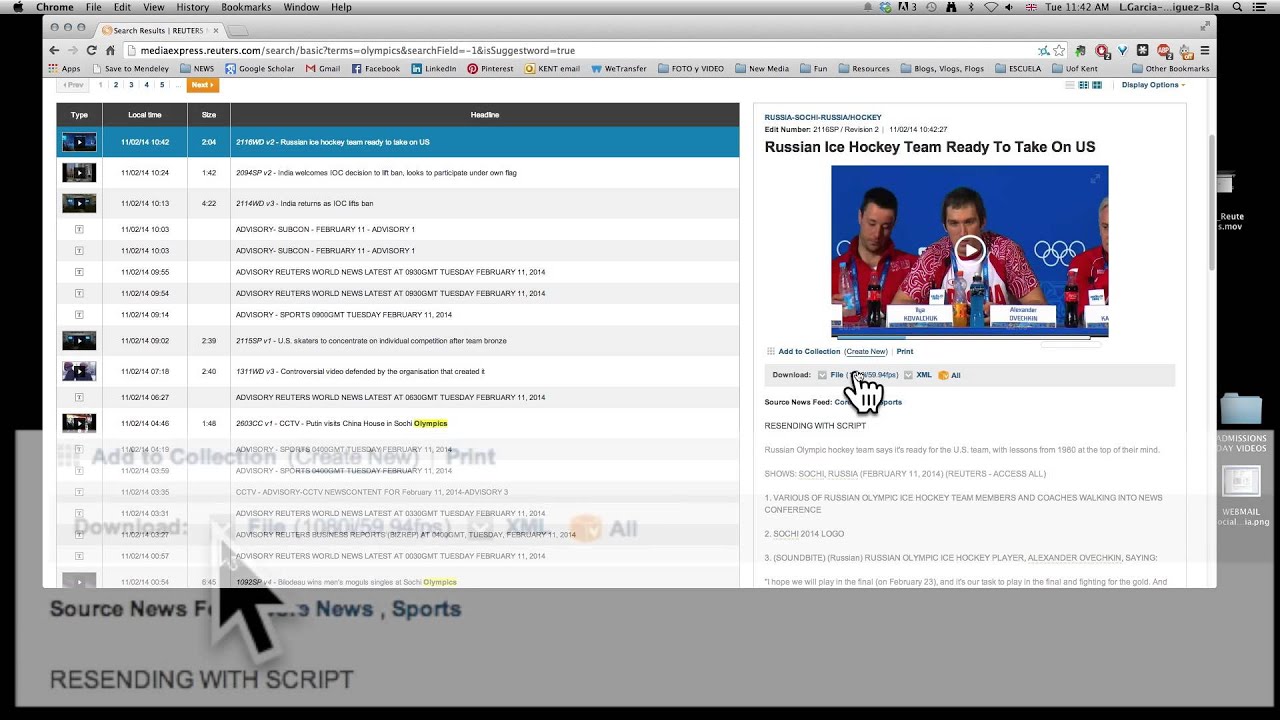The height and width of the screenshot is (720, 1280).
Task: Click the Spotlight search magnifier icon
Action: pyautogui.click(x=1237, y=7)
